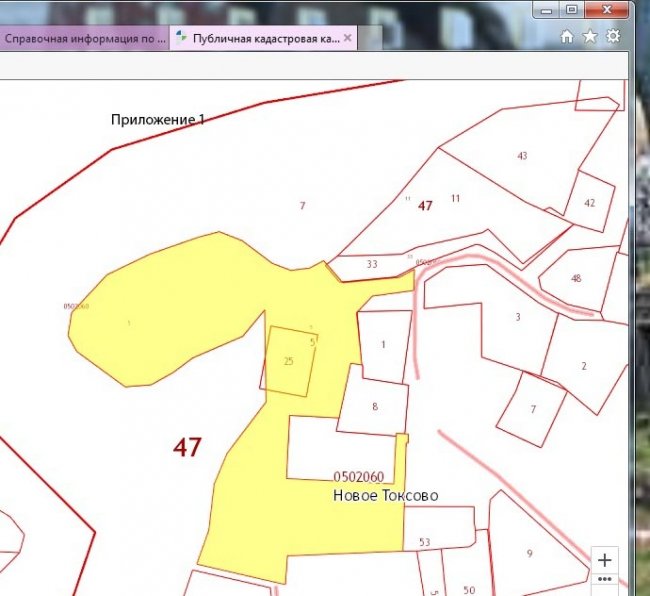Screen dimensions: 650x596
Task: Open browser settings gear icon
Action: click(x=613, y=36)
